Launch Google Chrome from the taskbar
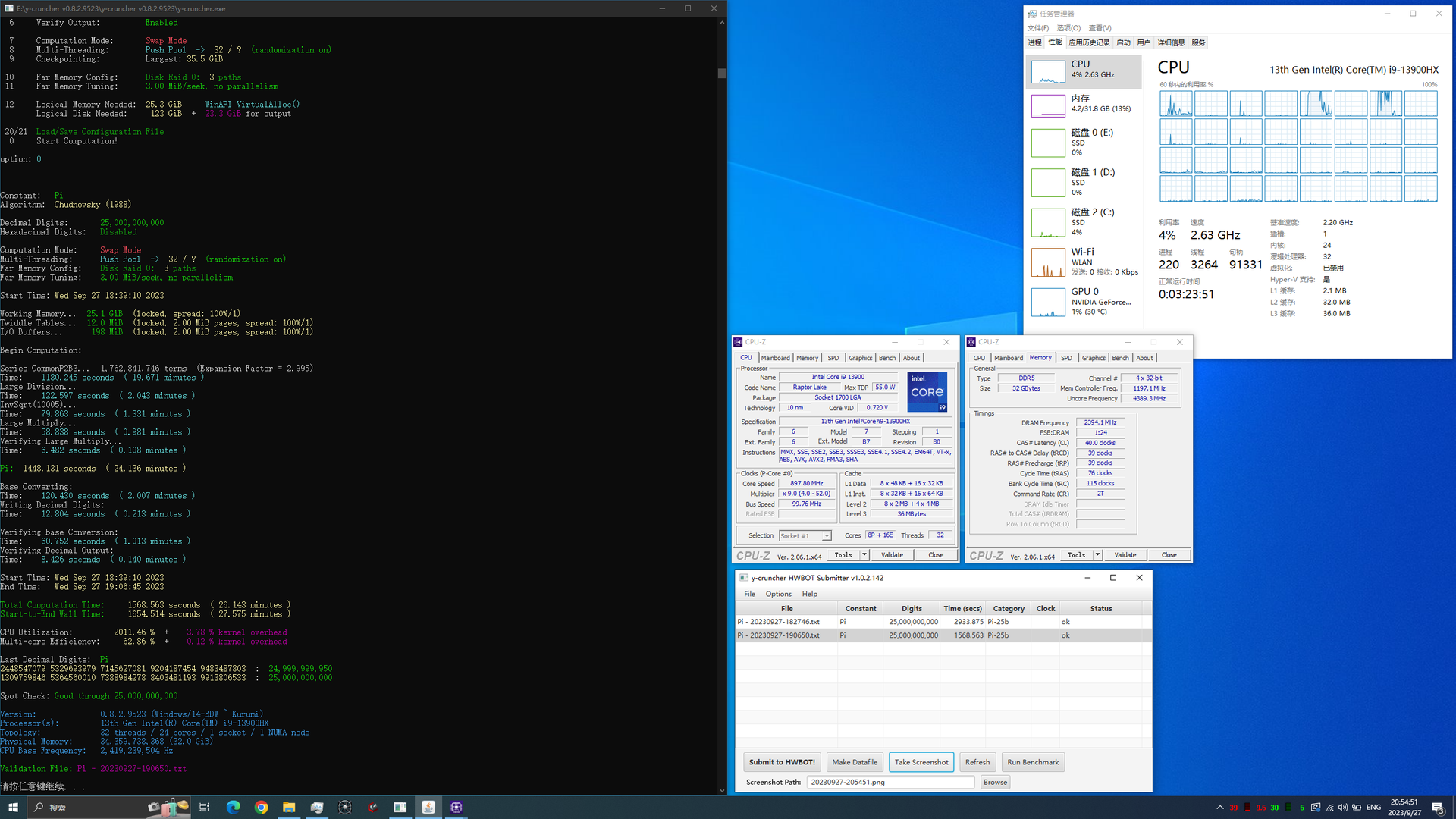 pos(261,807)
